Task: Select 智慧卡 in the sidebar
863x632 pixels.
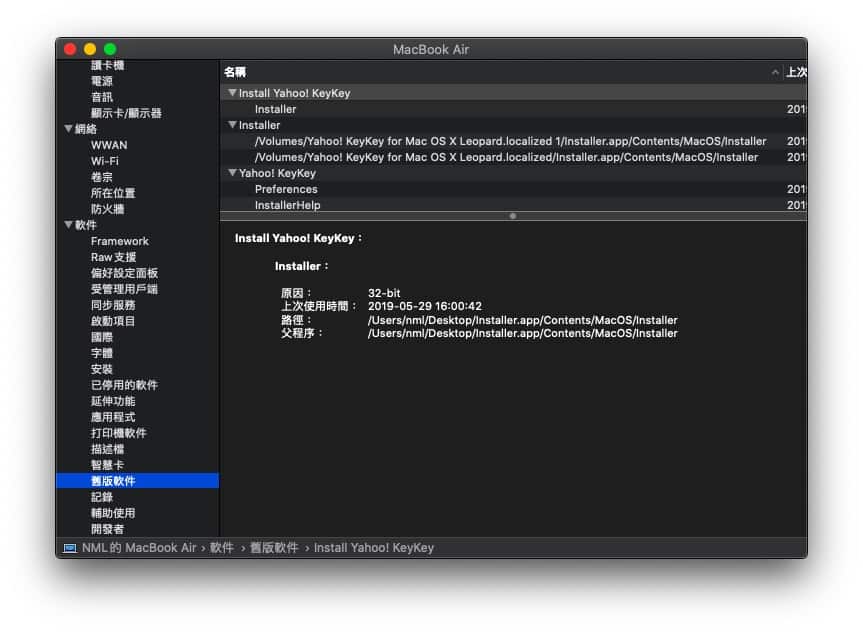Action: point(107,464)
